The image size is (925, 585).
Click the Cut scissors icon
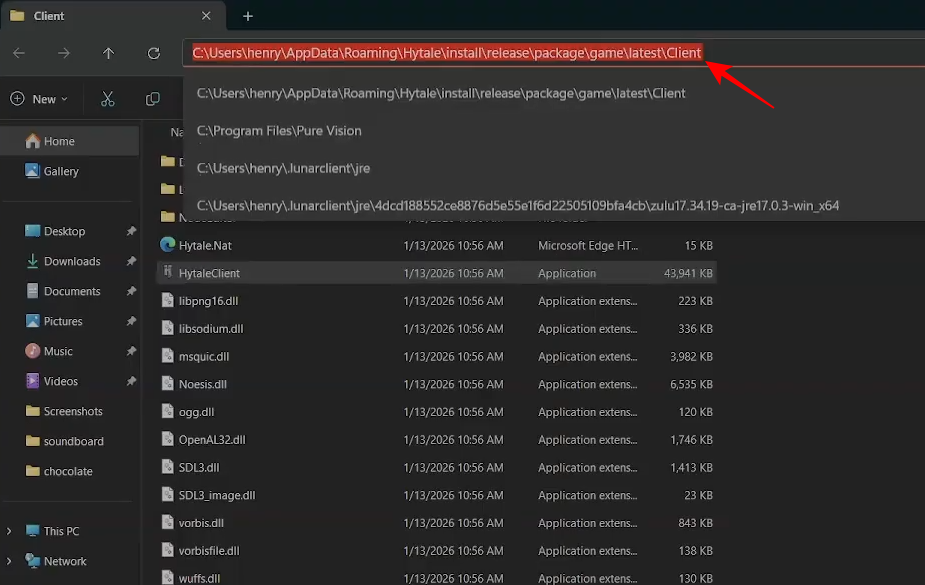[108, 99]
